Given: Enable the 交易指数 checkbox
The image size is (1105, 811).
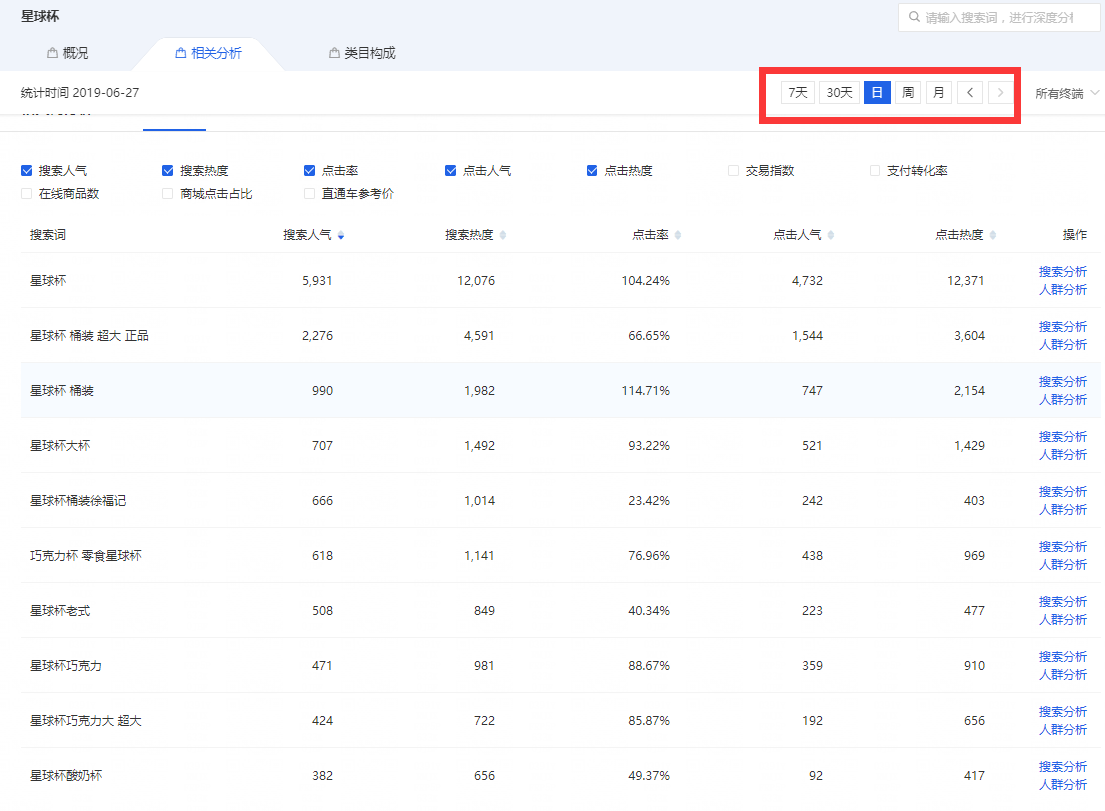Looking at the screenshot, I should coord(734,171).
